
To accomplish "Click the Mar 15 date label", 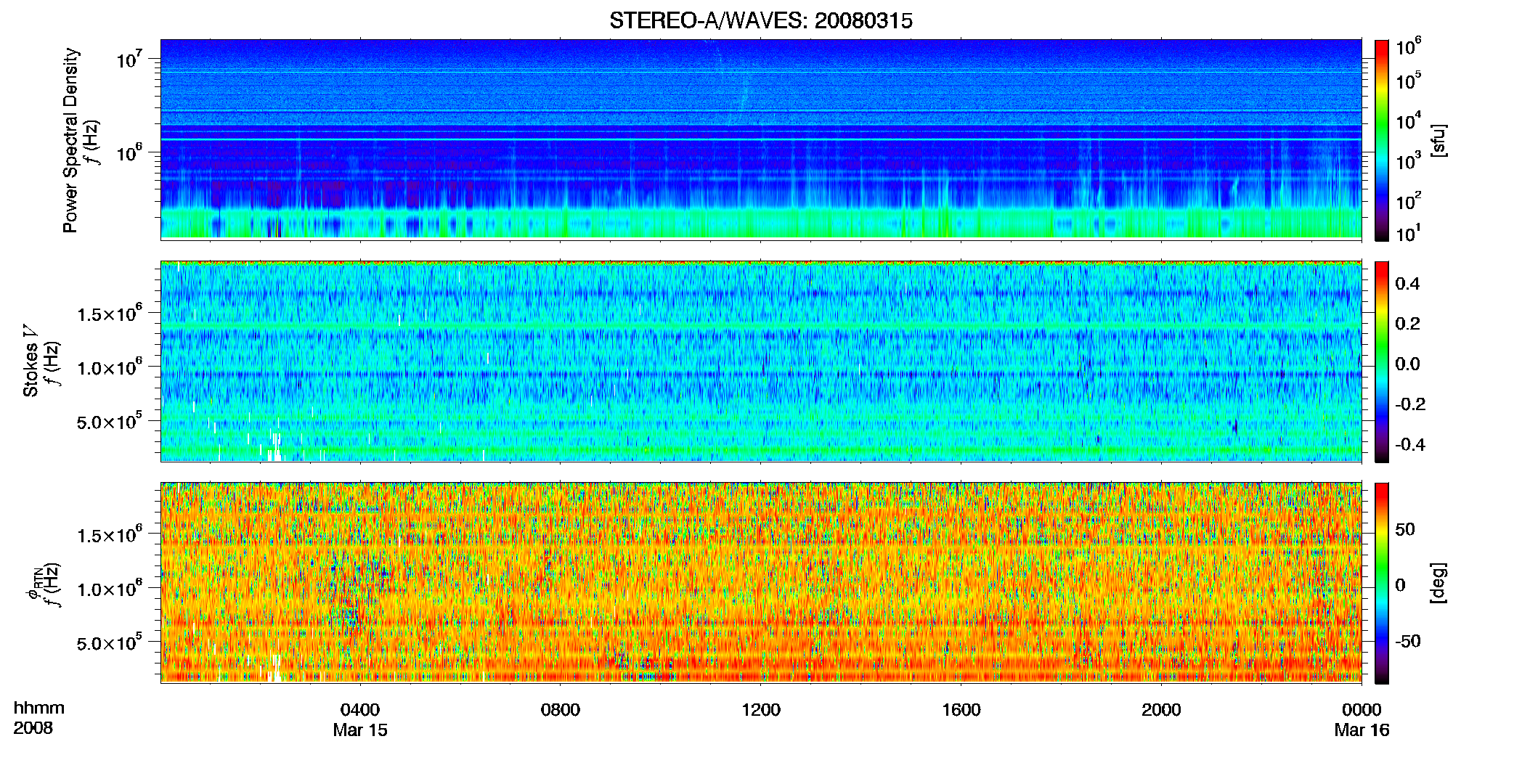I will coord(360,730).
